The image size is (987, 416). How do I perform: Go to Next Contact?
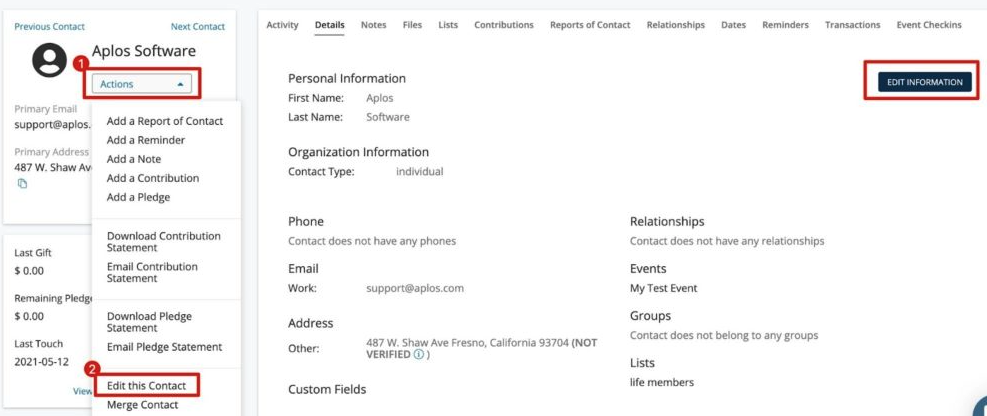tap(198, 26)
